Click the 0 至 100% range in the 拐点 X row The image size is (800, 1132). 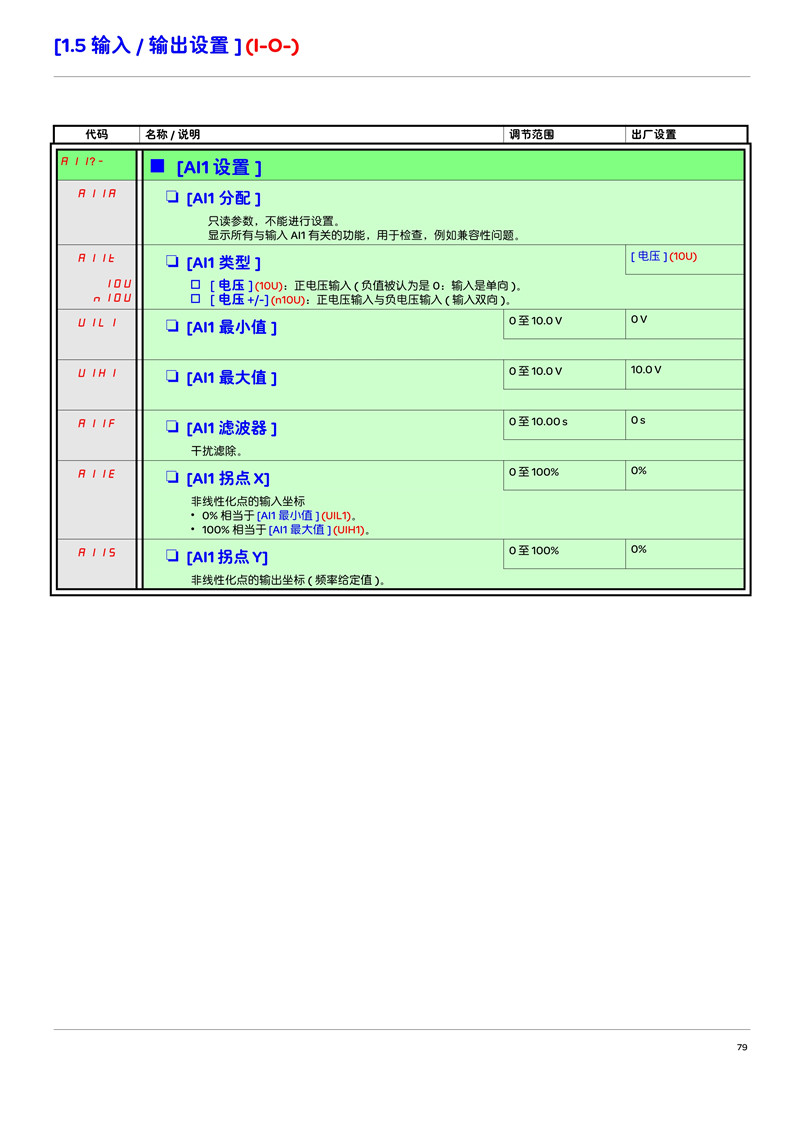(x=534, y=472)
